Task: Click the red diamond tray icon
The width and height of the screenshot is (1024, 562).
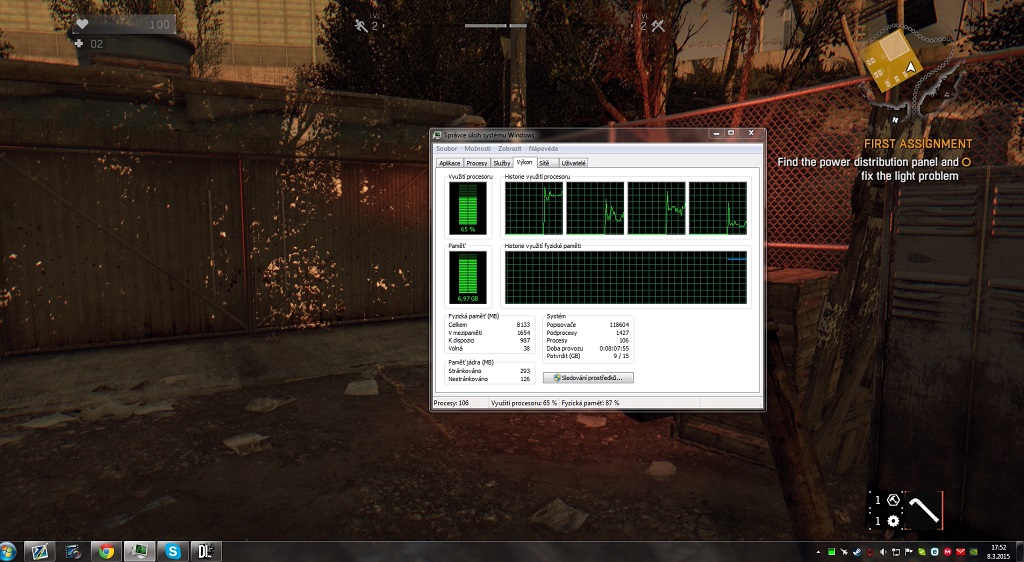Action: tap(871, 552)
